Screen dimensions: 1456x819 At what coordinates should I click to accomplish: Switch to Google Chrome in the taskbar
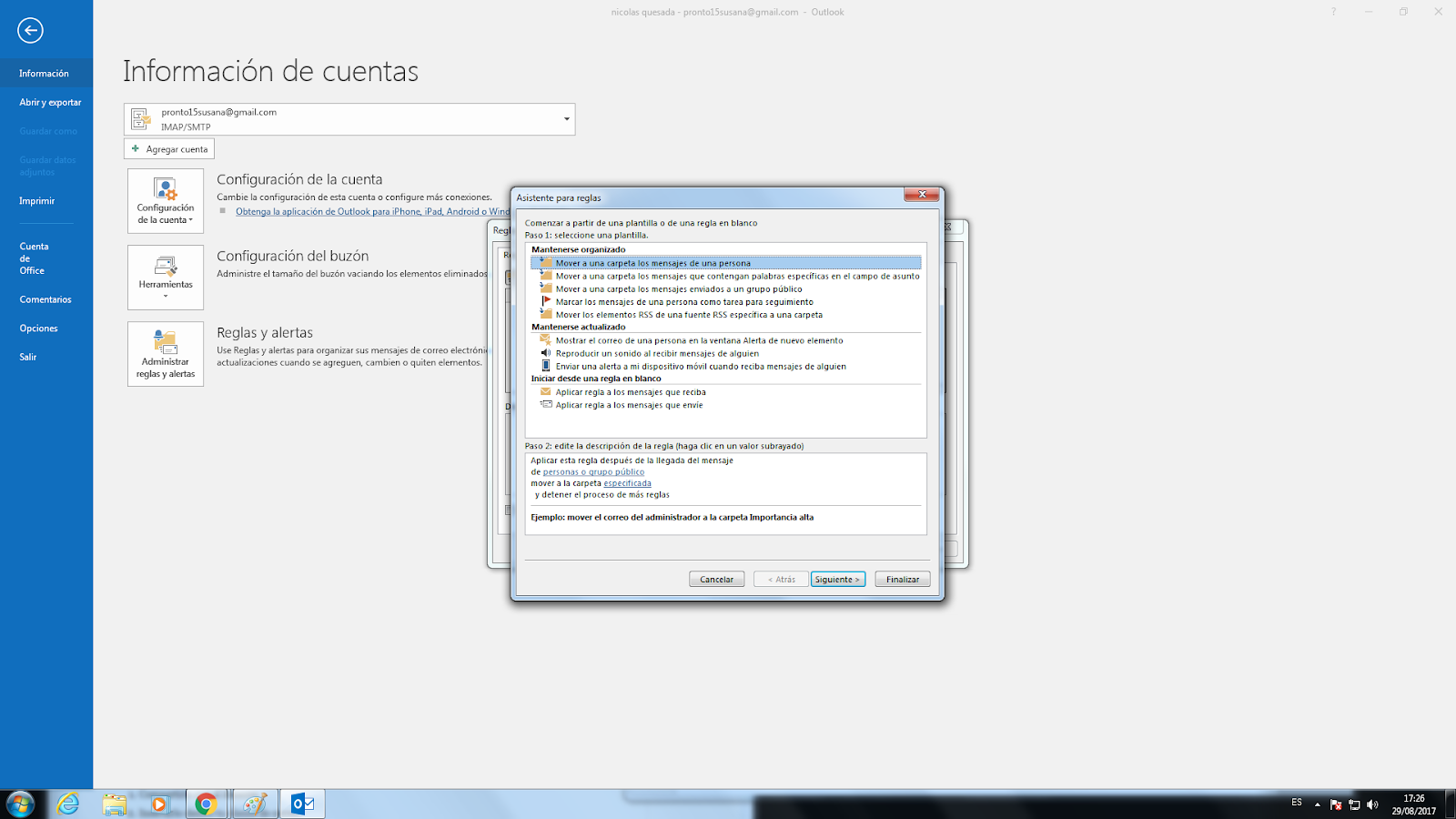207,804
